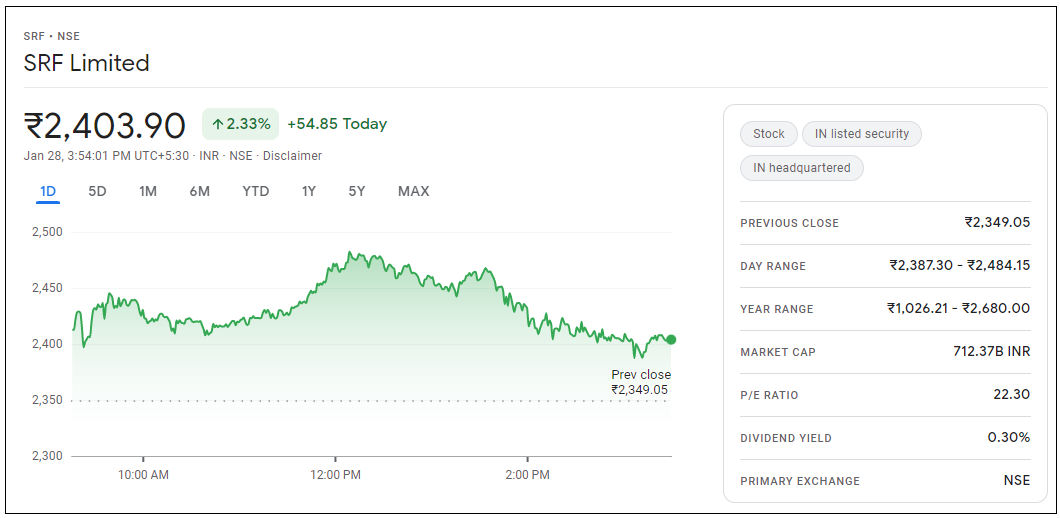Screen dimensions: 1060x518
Task: Click the ₹2,403.90 current price
Action: pos(105,125)
